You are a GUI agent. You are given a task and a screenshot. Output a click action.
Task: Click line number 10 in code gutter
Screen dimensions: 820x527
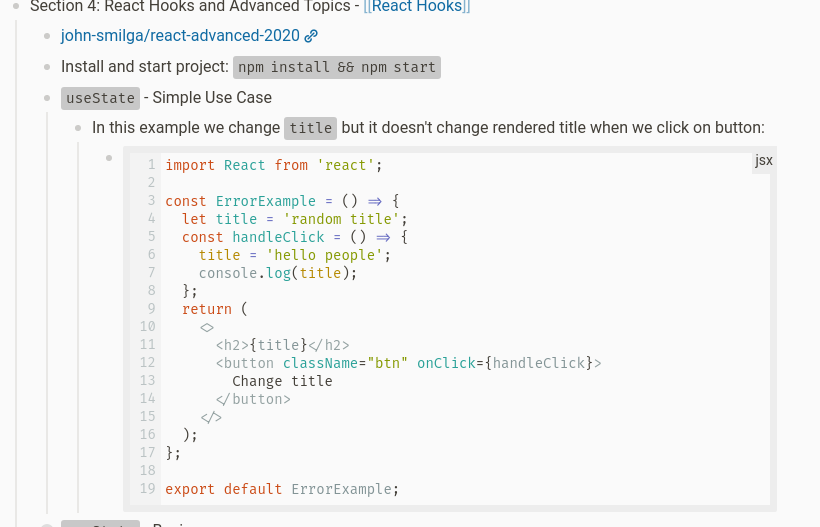[x=147, y=327]
